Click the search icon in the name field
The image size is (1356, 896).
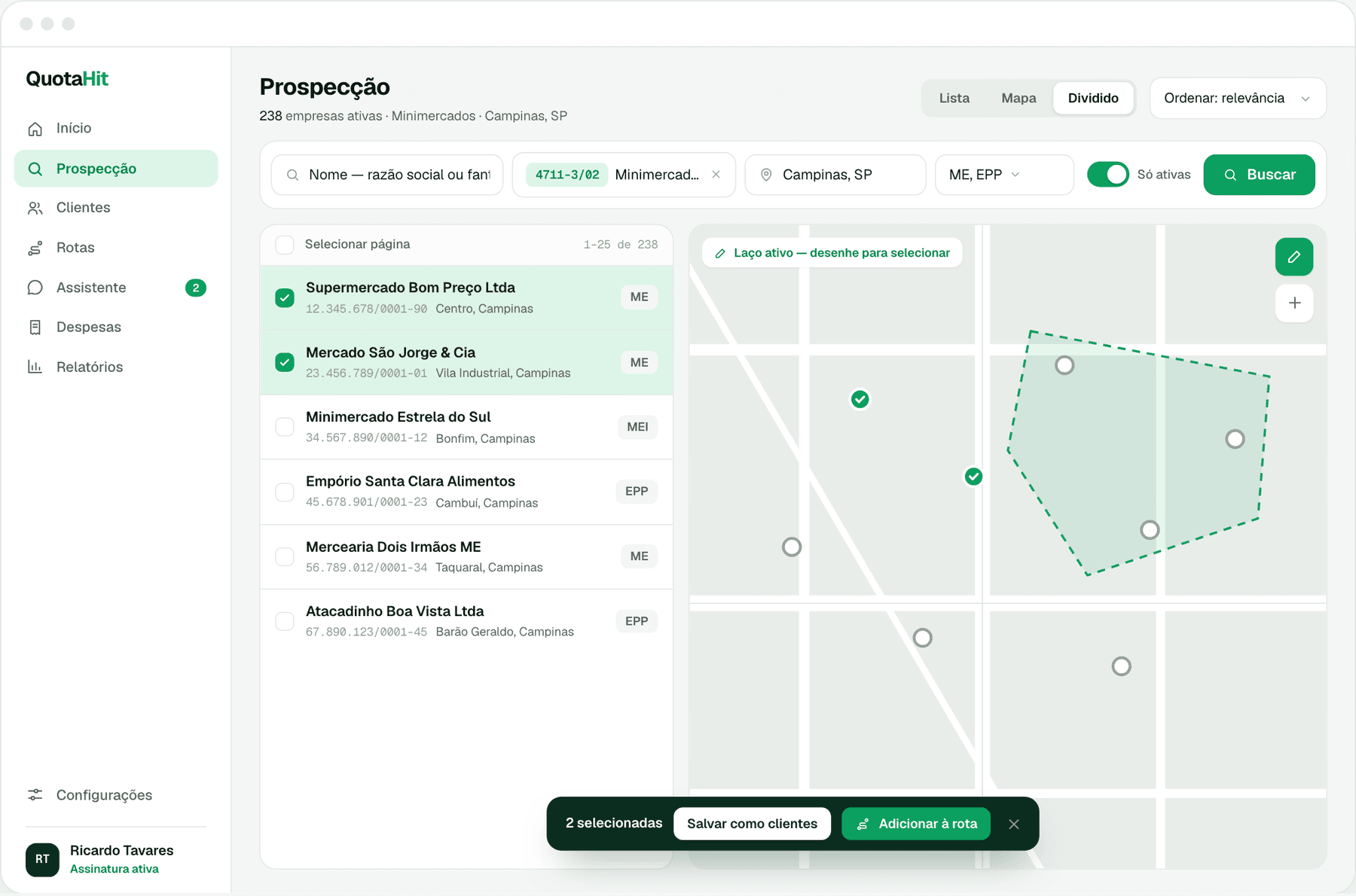tap(292, 175)
